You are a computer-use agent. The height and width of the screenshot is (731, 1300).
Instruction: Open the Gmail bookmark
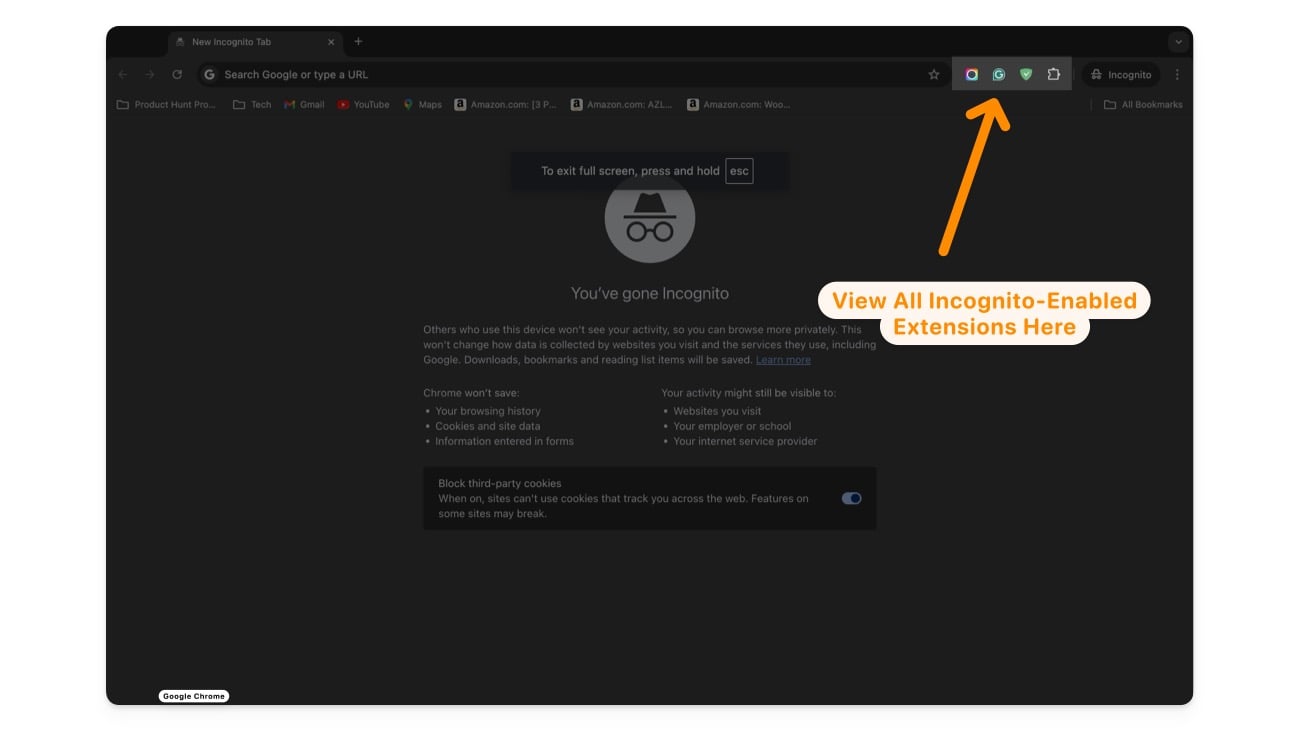click(x=304, y=104)
